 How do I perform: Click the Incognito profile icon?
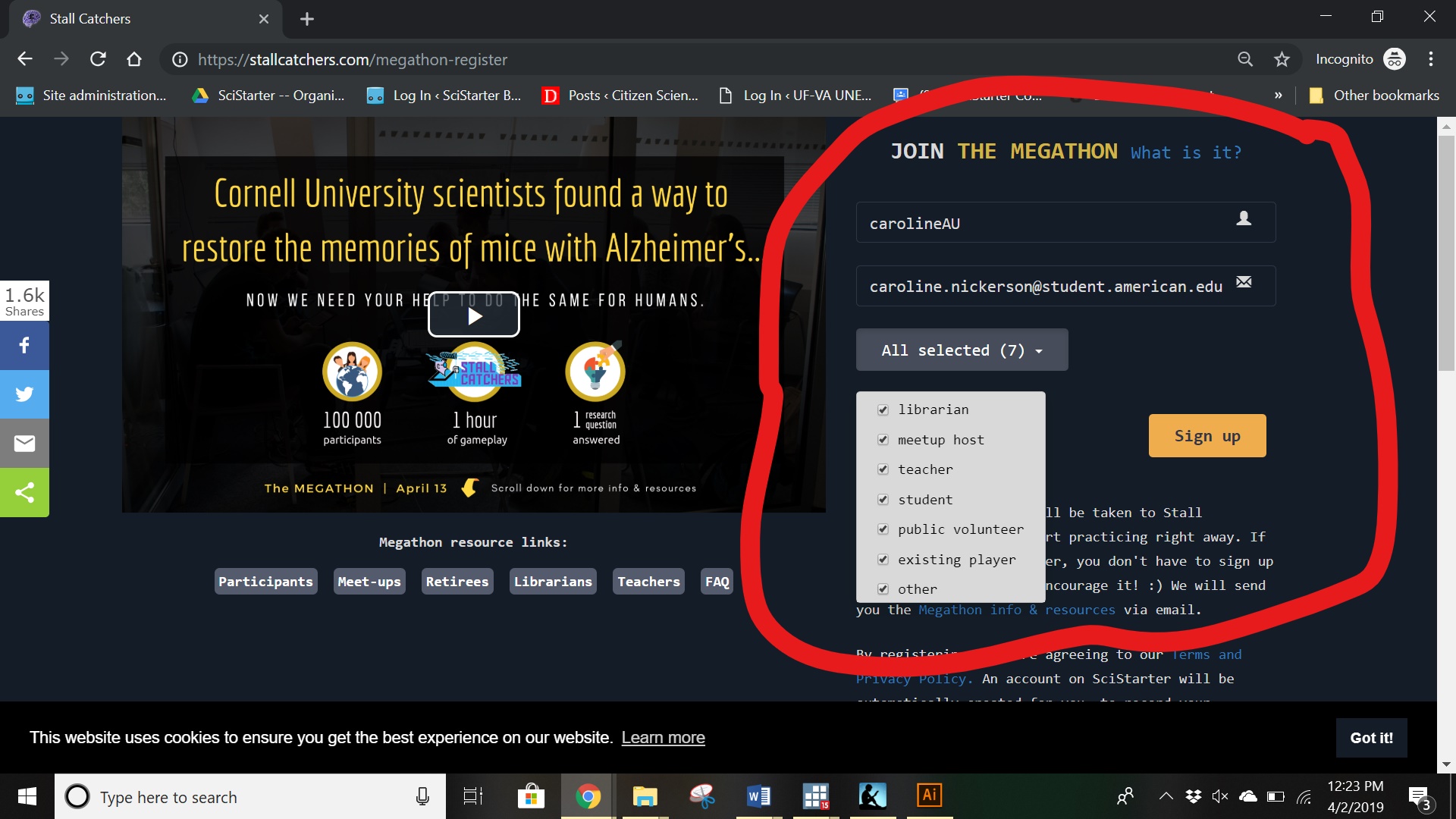click(1395, 59)
